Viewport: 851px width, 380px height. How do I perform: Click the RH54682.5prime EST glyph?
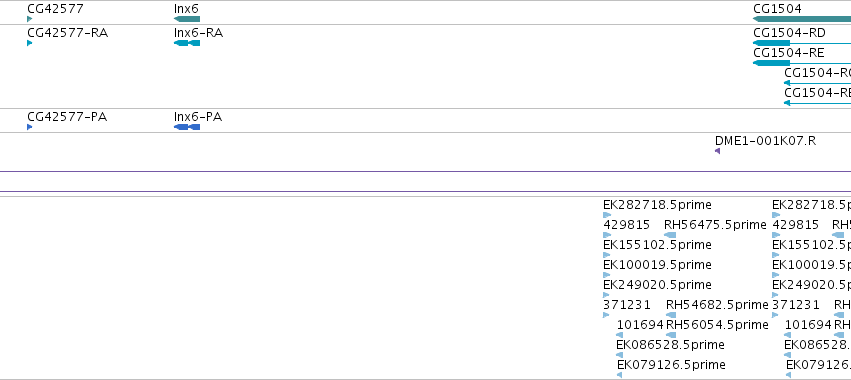click(671, 315)
